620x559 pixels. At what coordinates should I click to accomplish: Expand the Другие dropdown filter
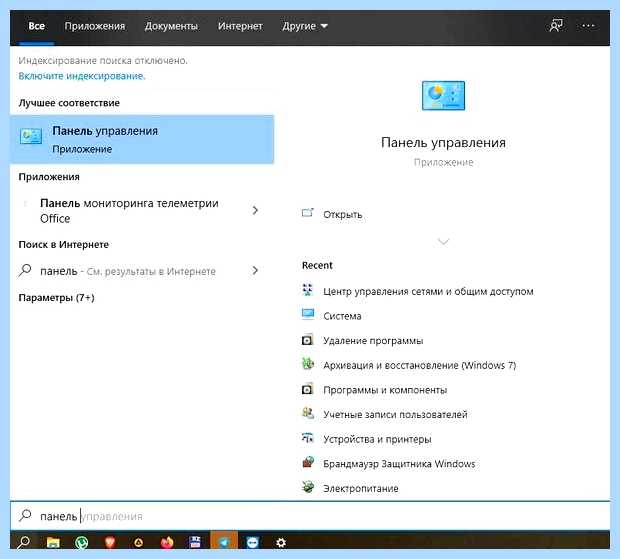click(304, 26)
